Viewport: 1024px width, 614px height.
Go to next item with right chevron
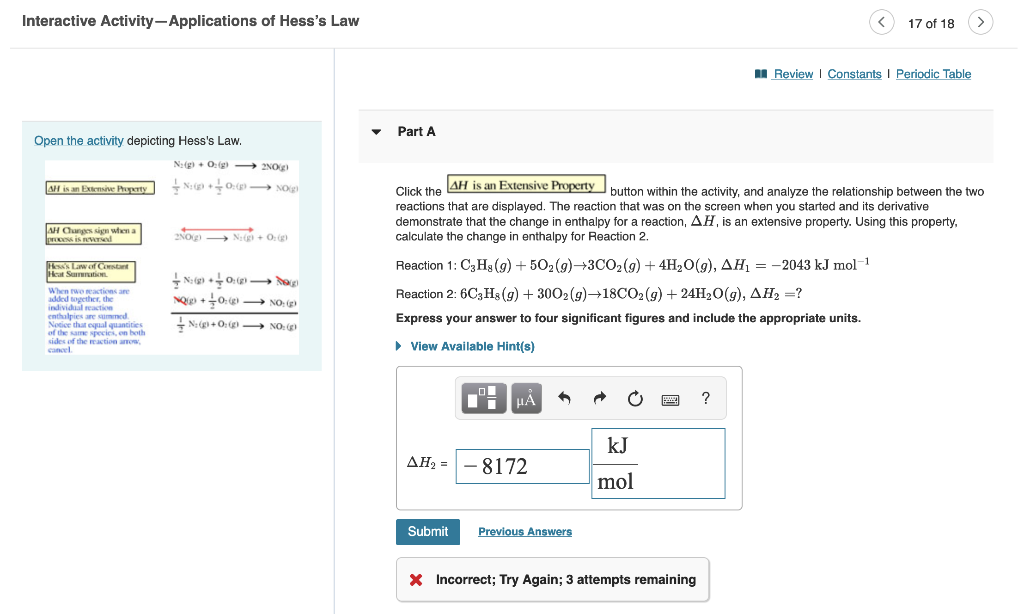point(981,21)
